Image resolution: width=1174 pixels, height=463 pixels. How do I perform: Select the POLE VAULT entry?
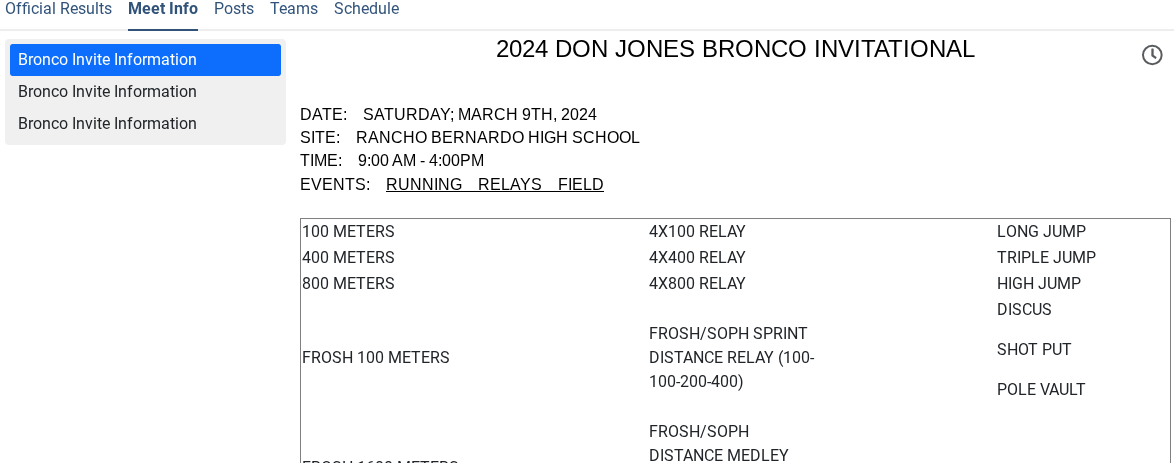point(1041,390)
